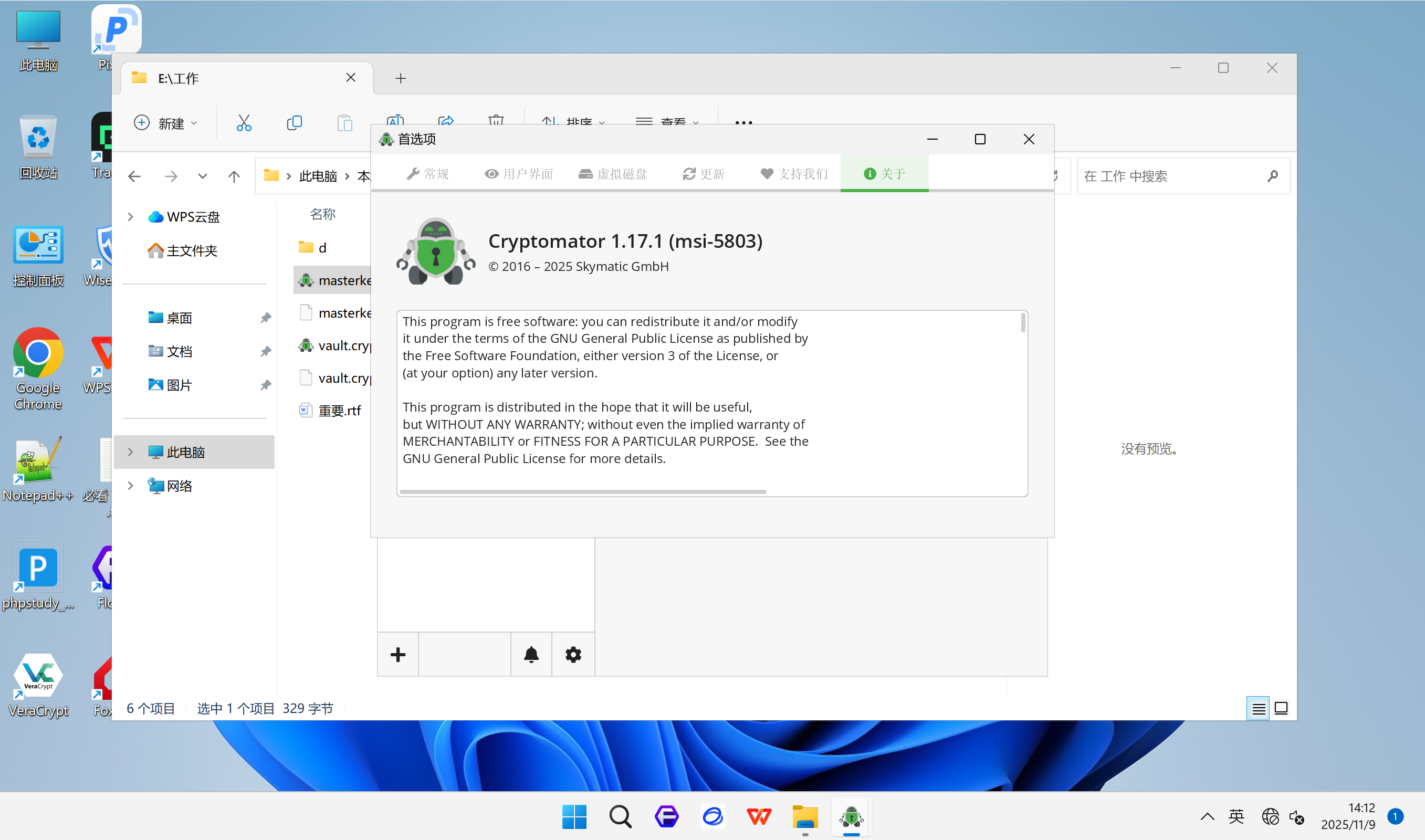The width and height of the screenshot is (1425, 840).
Task: Switch to details view layout toggle
Action: pyautogui.click(x=1258, y=708)
